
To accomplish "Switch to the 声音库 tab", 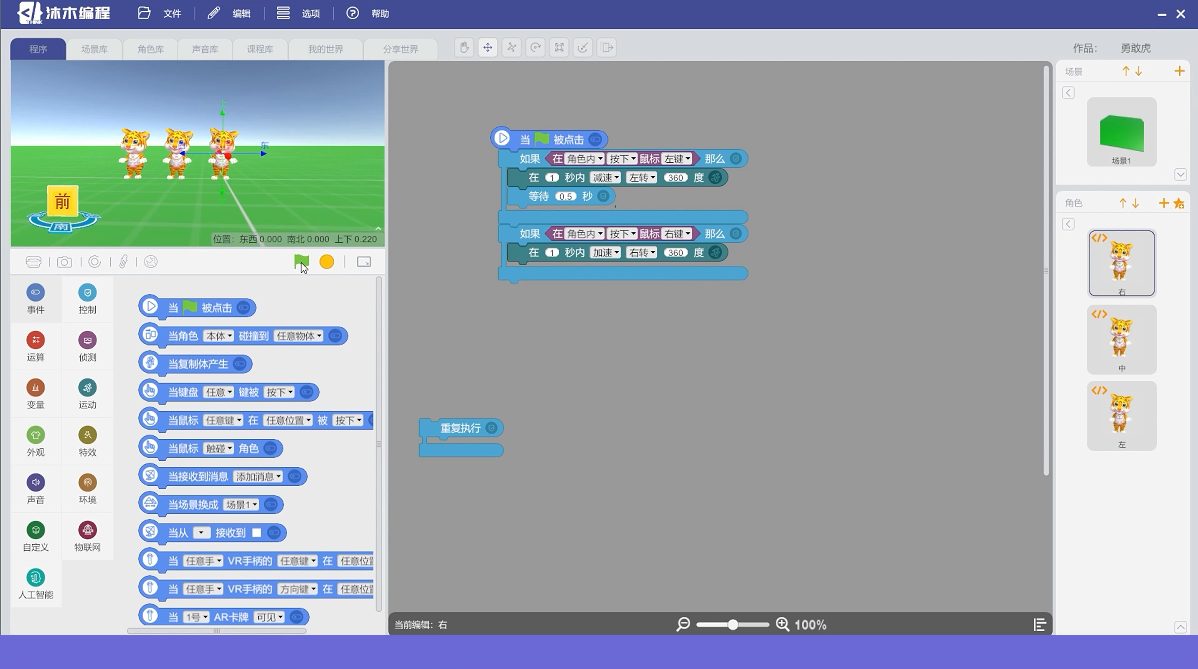I will [205, 49].
